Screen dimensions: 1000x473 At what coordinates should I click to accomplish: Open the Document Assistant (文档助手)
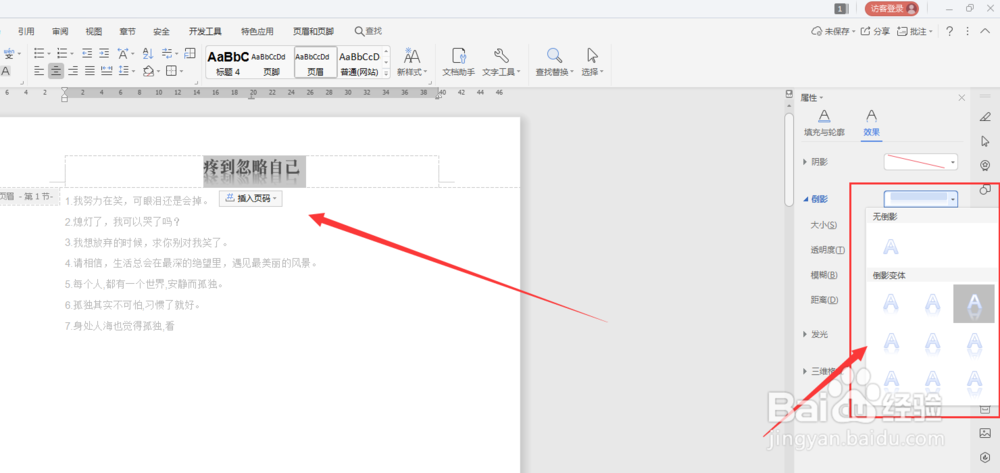(x=459, y=62)
